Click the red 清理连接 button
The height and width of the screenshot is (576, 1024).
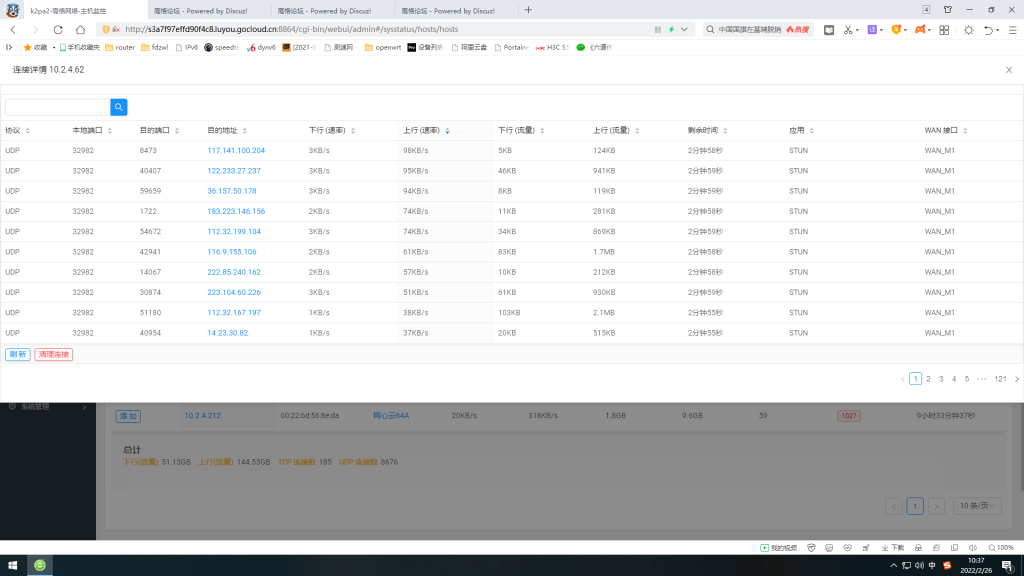coord(54,355)
